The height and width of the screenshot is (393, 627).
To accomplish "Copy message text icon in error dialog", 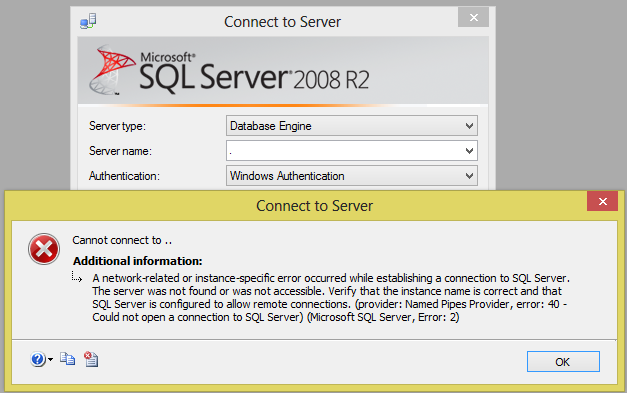I will 68,359.
